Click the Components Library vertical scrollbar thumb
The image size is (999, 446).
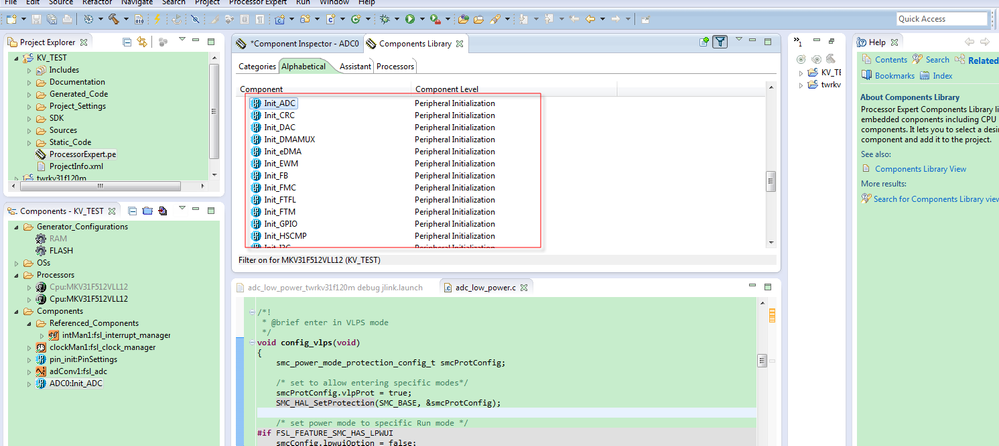[771, 182]
